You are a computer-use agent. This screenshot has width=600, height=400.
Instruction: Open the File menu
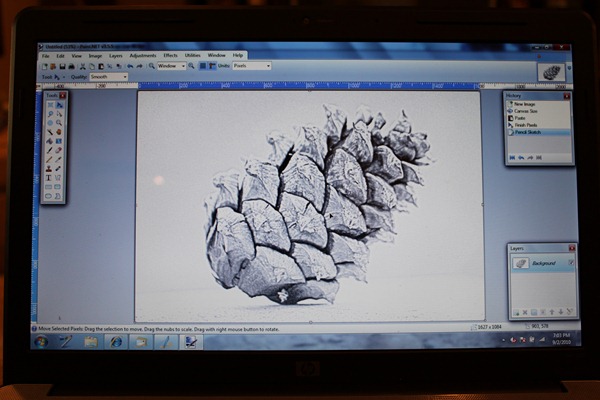tap(46, 56)
